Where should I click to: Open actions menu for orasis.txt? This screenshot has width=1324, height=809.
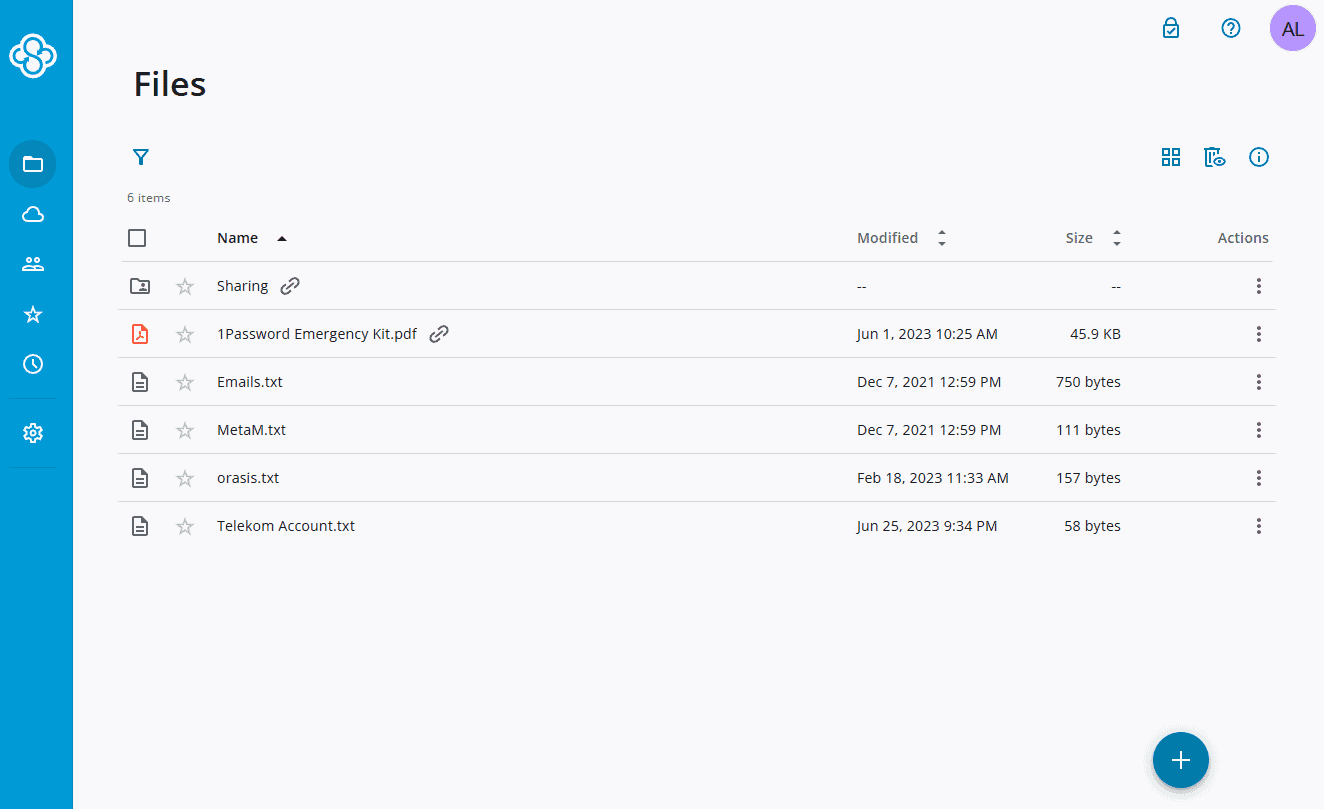tap(1258, 478)
